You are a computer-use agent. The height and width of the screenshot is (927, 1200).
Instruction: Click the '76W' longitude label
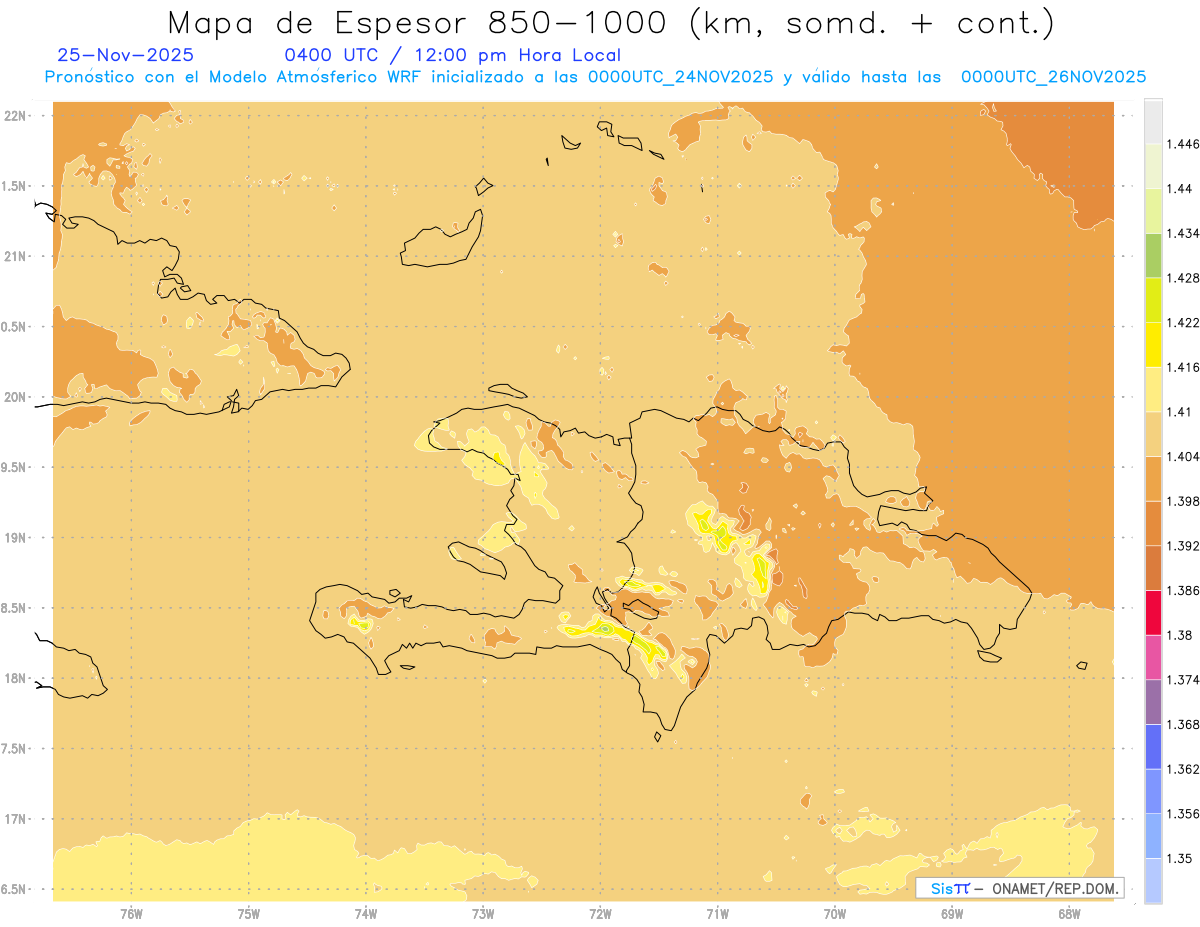point(131,914)
